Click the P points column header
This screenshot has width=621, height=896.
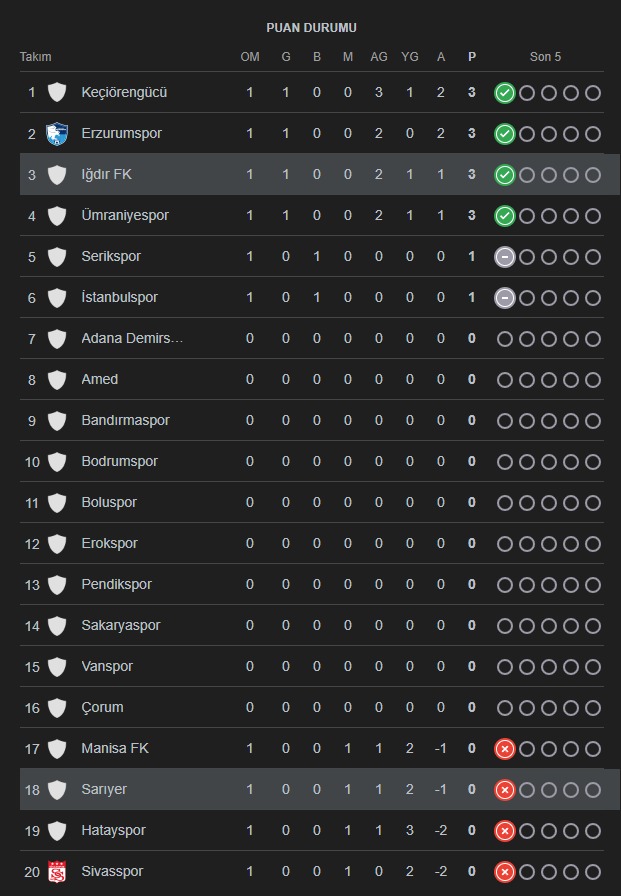point(472,57)
